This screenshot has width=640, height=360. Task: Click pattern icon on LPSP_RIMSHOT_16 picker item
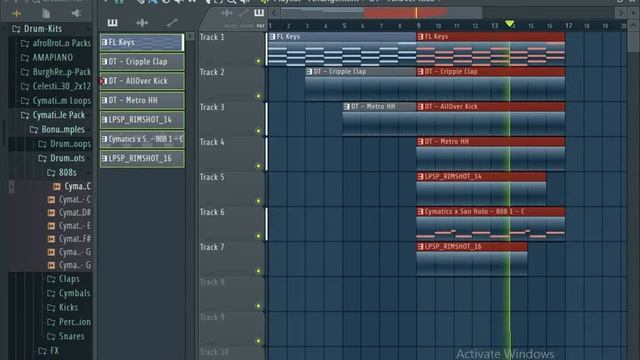(x=104, y=158)
